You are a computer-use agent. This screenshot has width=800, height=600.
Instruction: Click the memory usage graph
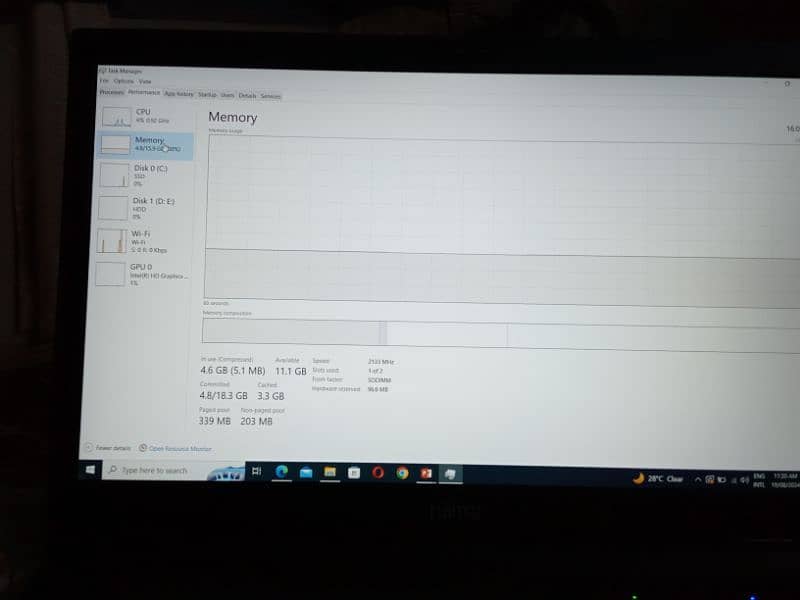click(503, 222)
